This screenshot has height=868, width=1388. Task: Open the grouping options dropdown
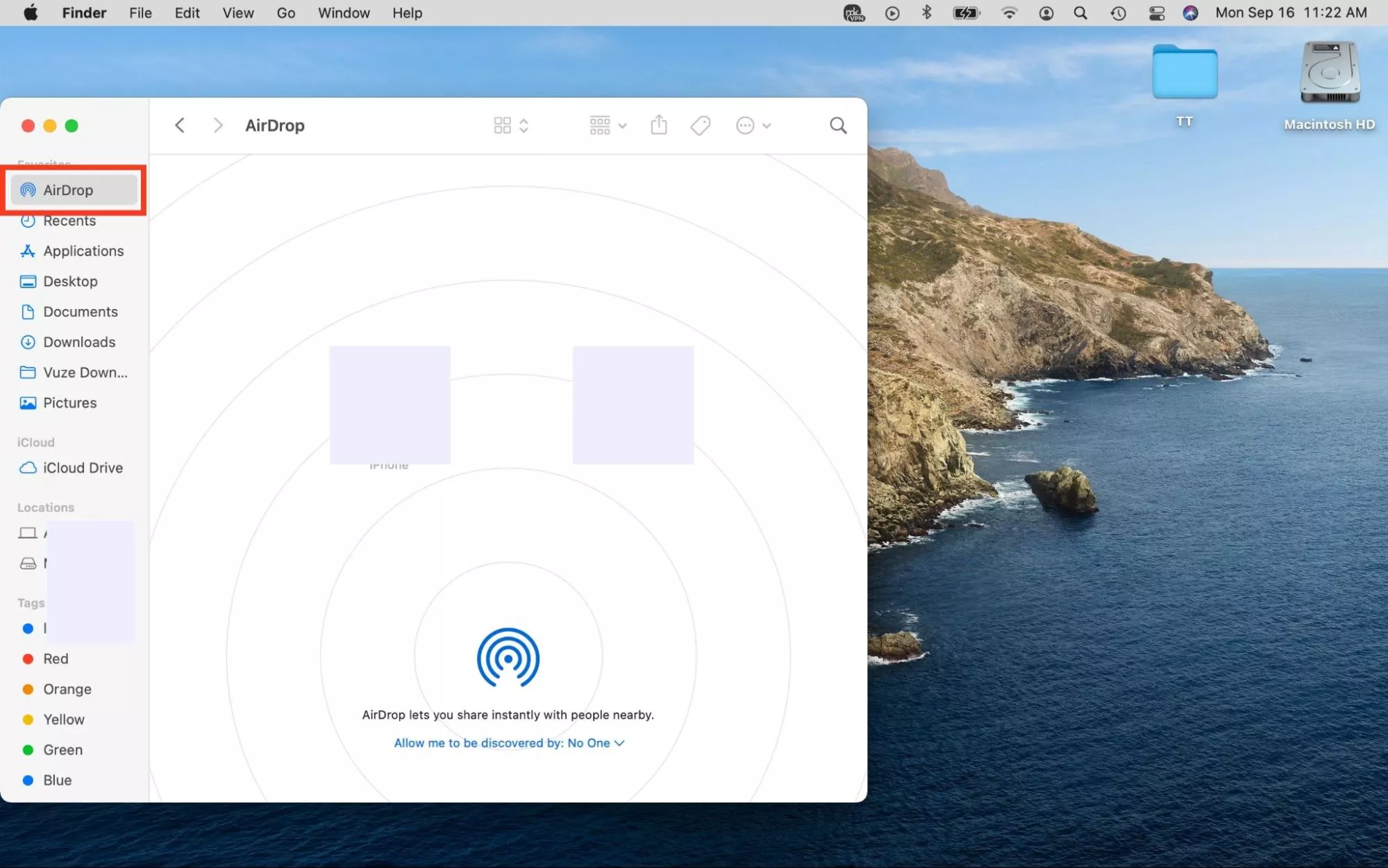click(x=606, y=125)
